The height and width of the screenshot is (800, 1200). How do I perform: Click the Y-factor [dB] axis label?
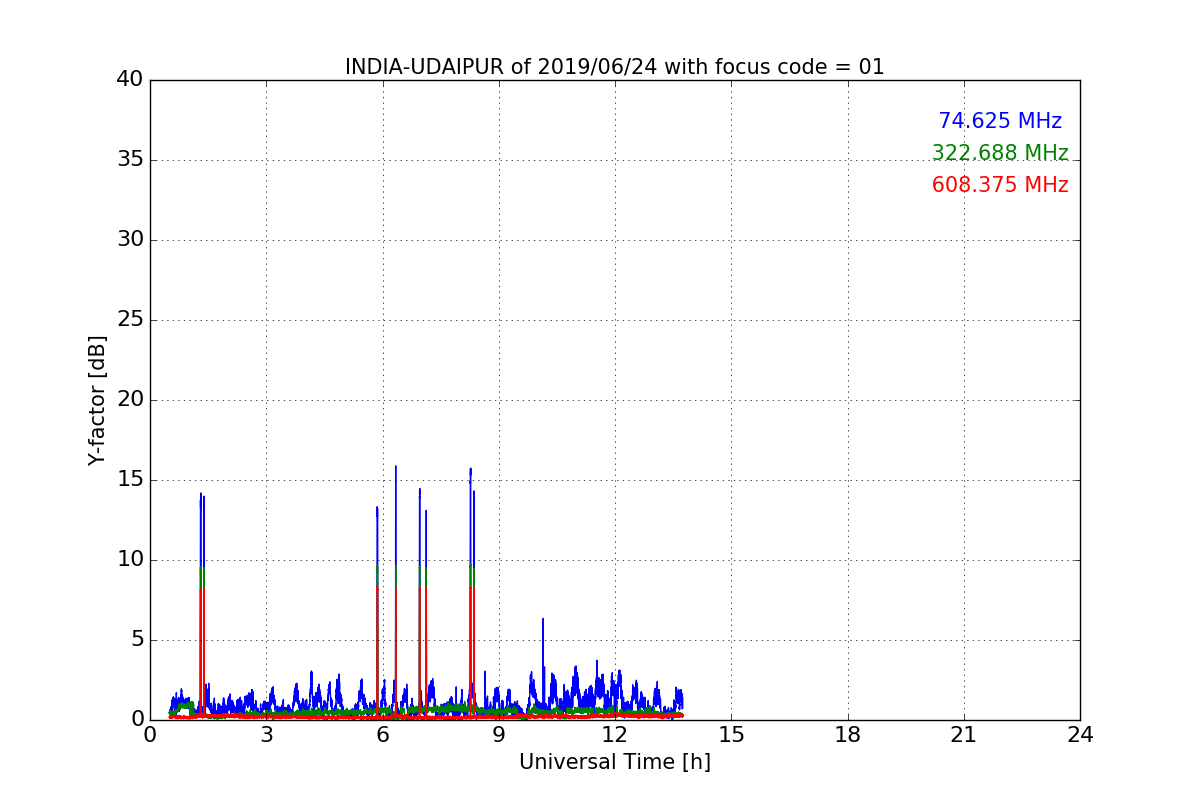click(x=97, y=400)
